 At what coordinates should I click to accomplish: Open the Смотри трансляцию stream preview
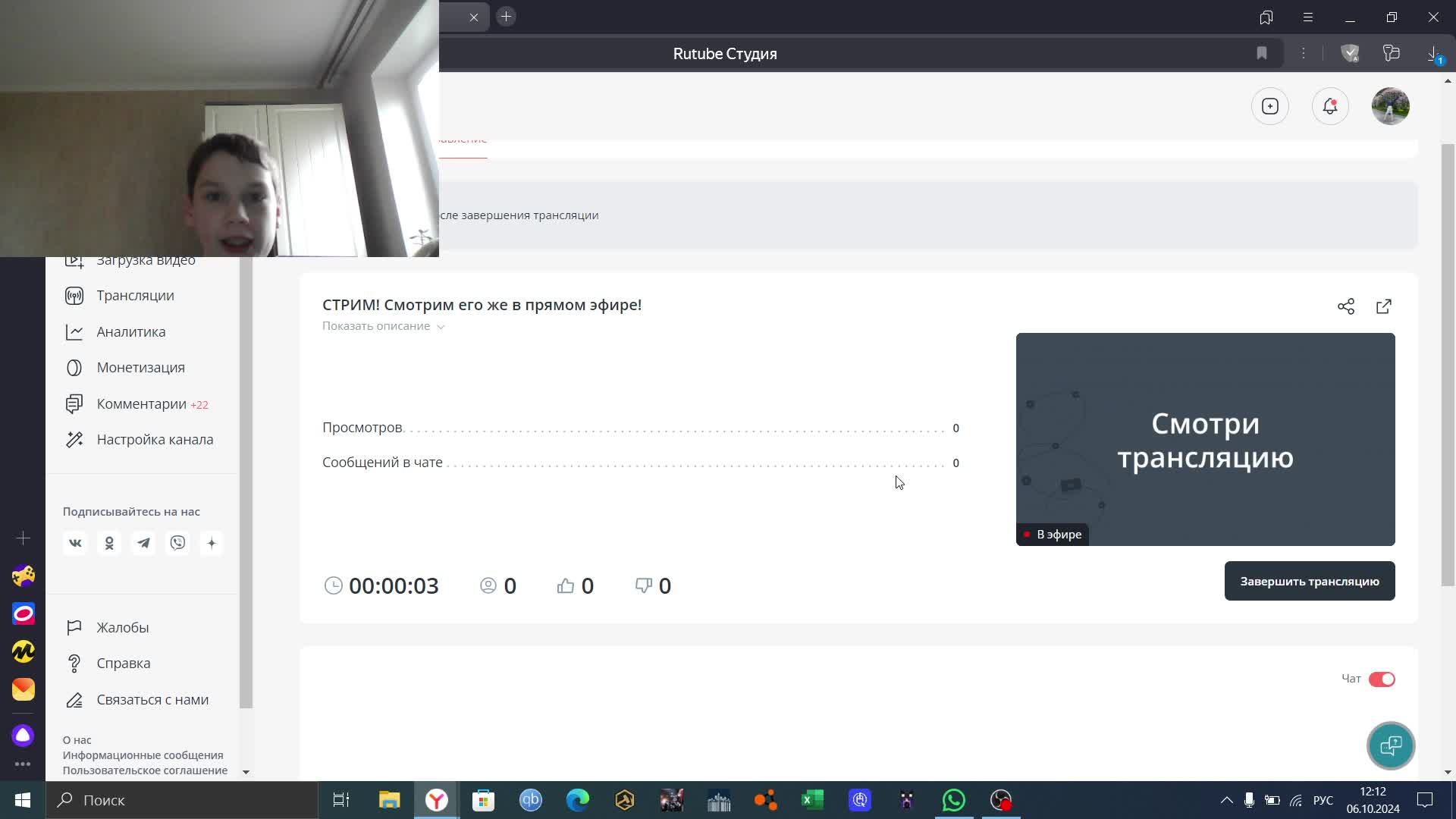1206,439
